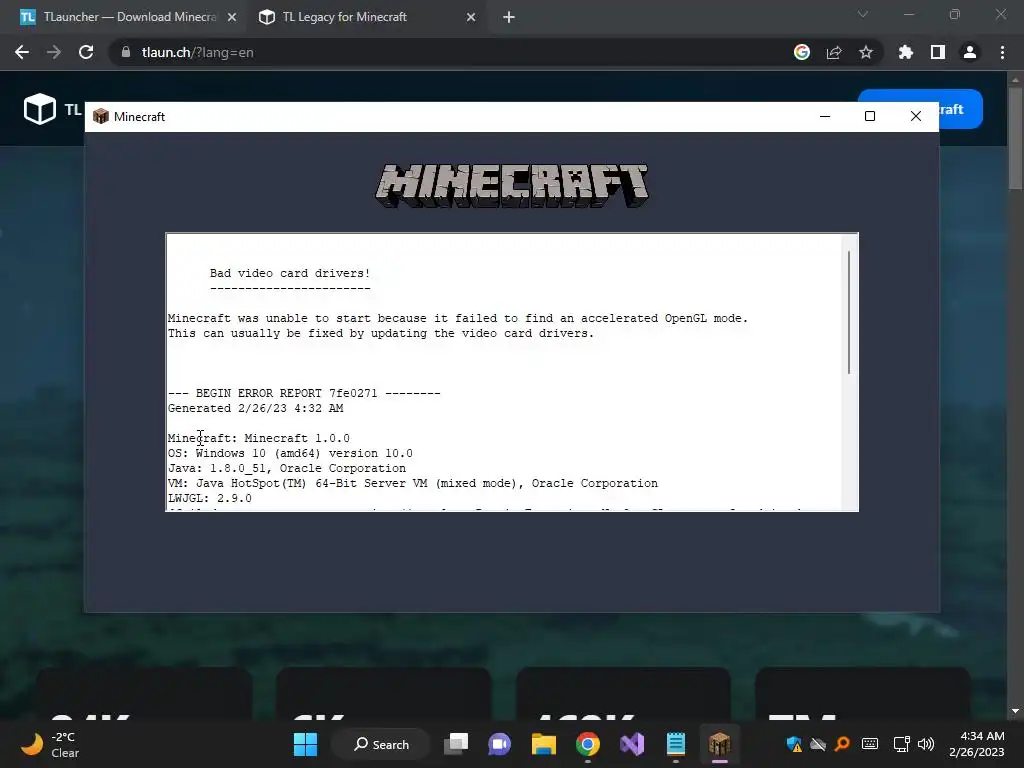
Task: Click the orange magnifier tray icon
Action: pos(842,744)
